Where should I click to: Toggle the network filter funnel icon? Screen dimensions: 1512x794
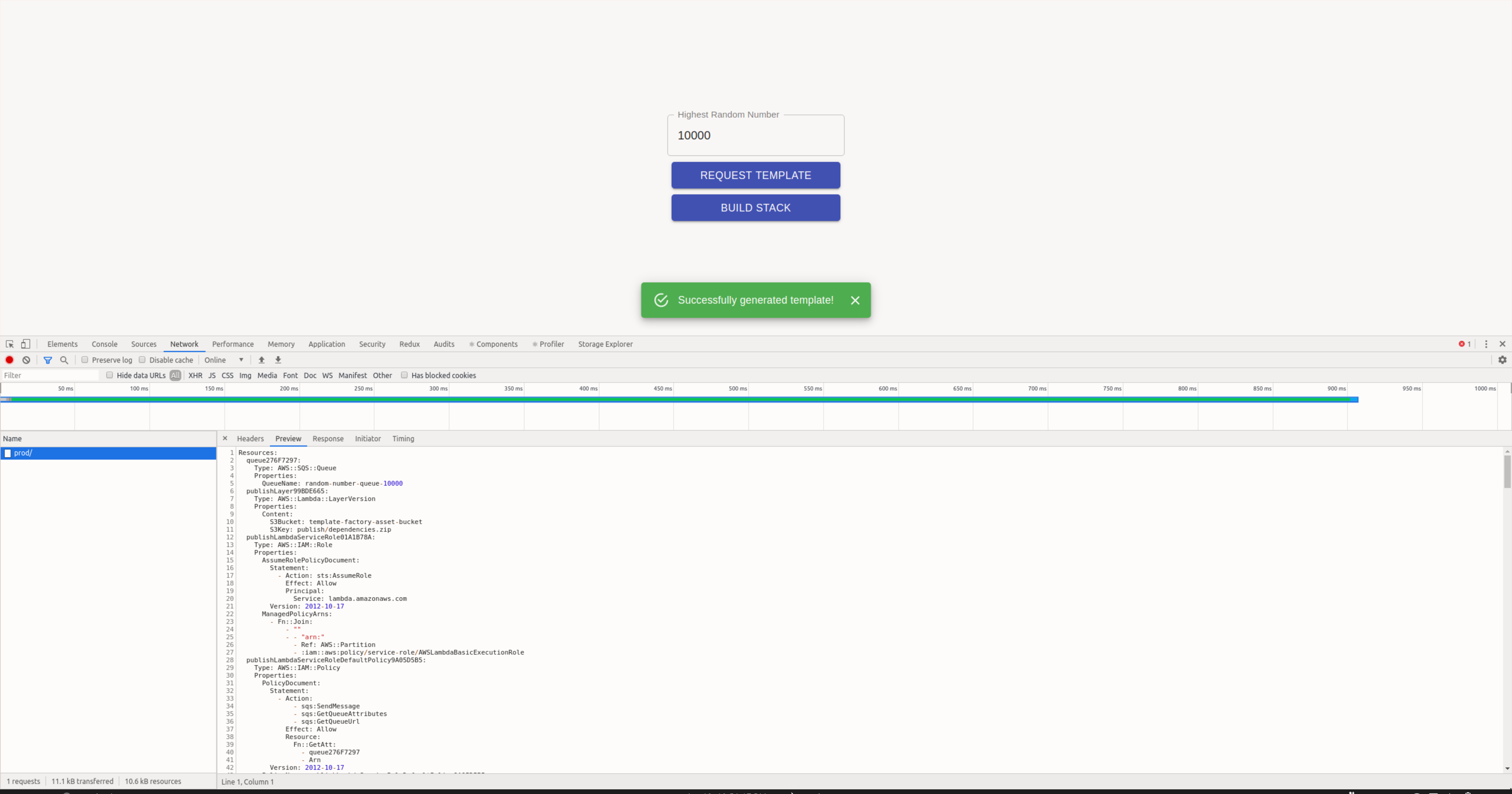point(48,360)
